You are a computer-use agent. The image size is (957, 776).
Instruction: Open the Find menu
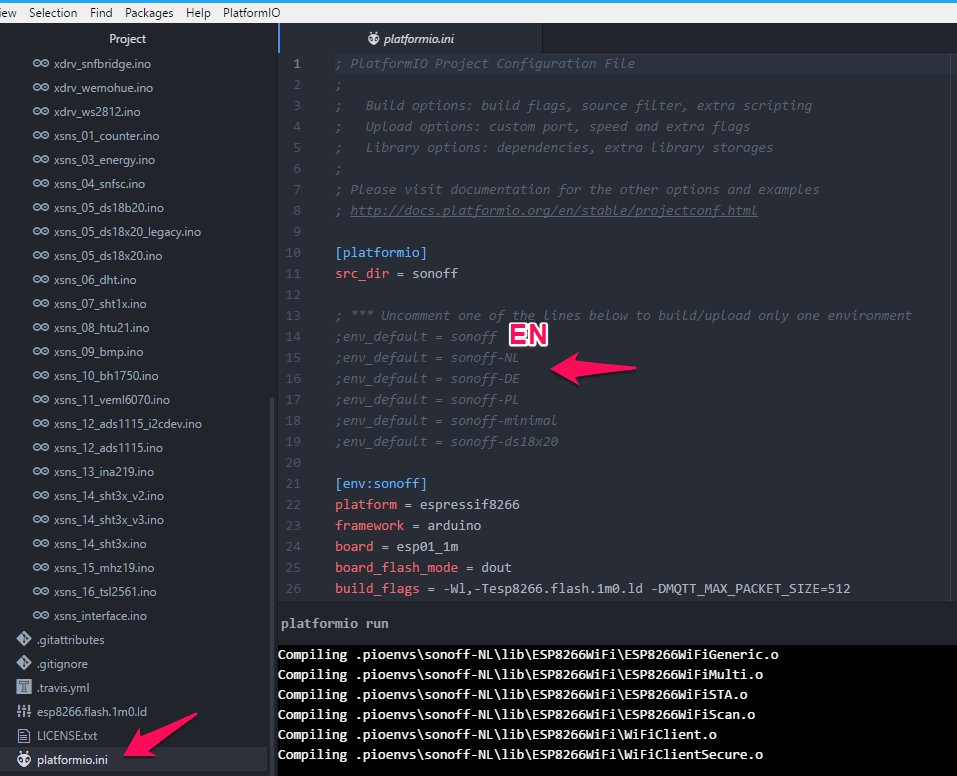click(x=101, y=13)
